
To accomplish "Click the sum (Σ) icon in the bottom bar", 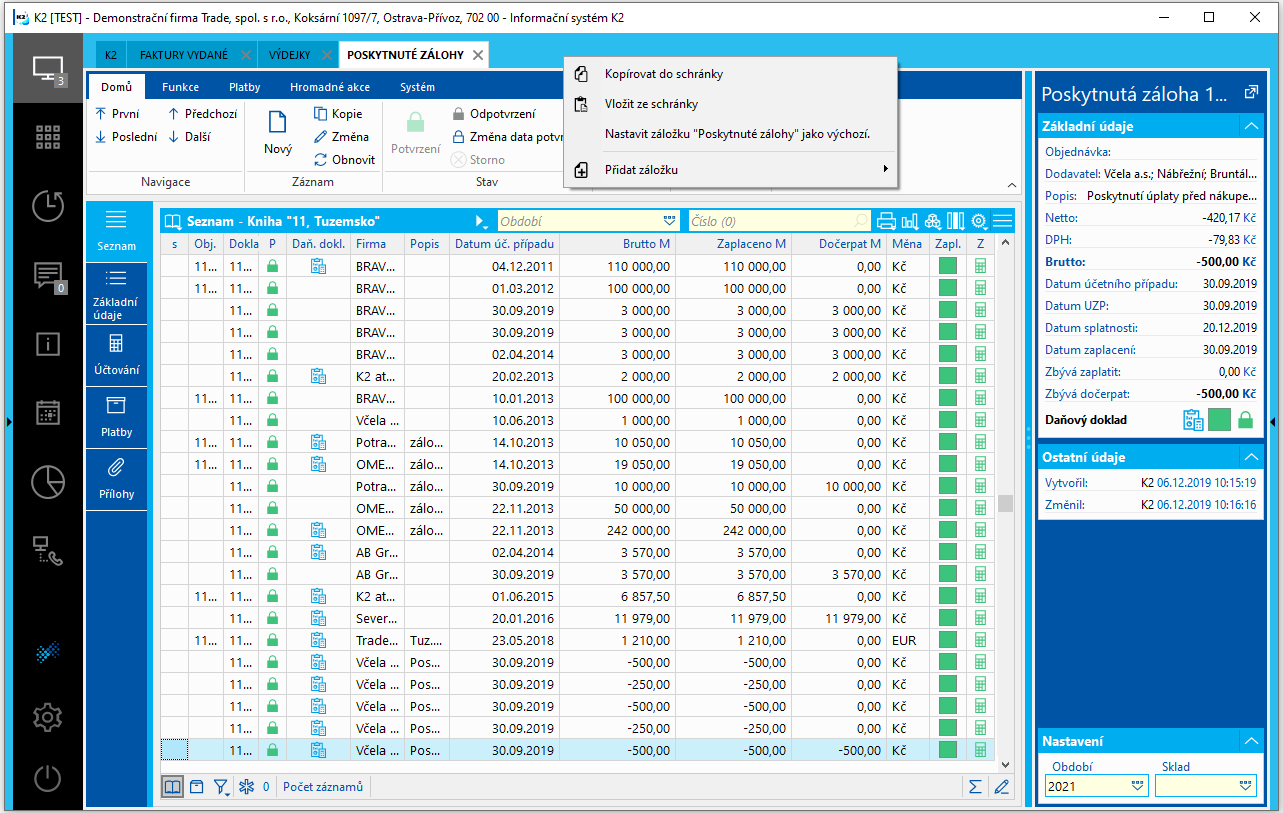I will click(x=975, y=787).
